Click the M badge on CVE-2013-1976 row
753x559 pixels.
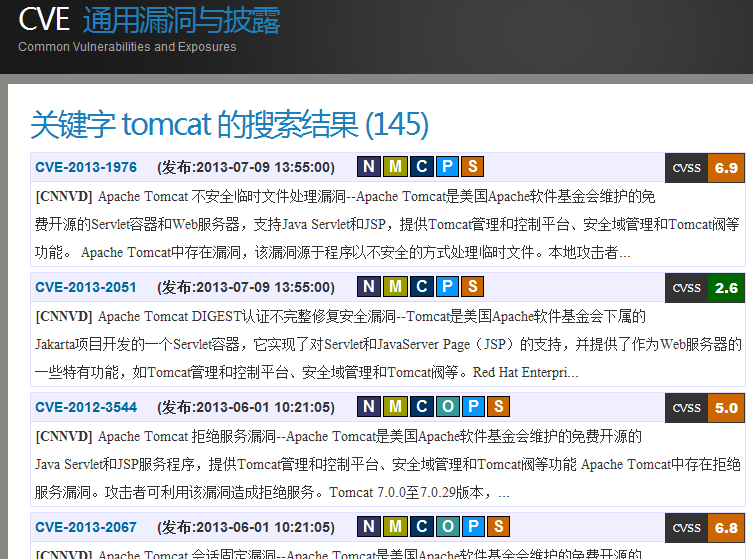(395, 167)
